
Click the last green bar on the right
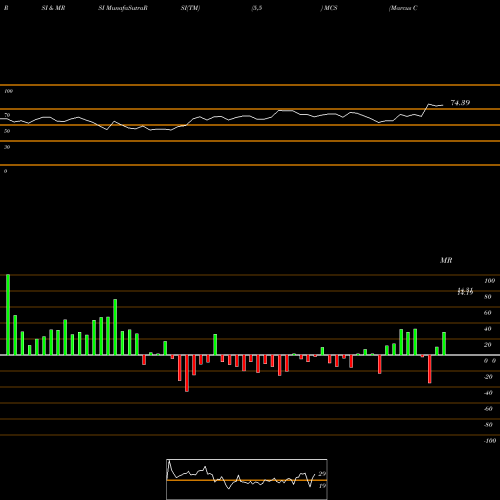pos(444,344)
